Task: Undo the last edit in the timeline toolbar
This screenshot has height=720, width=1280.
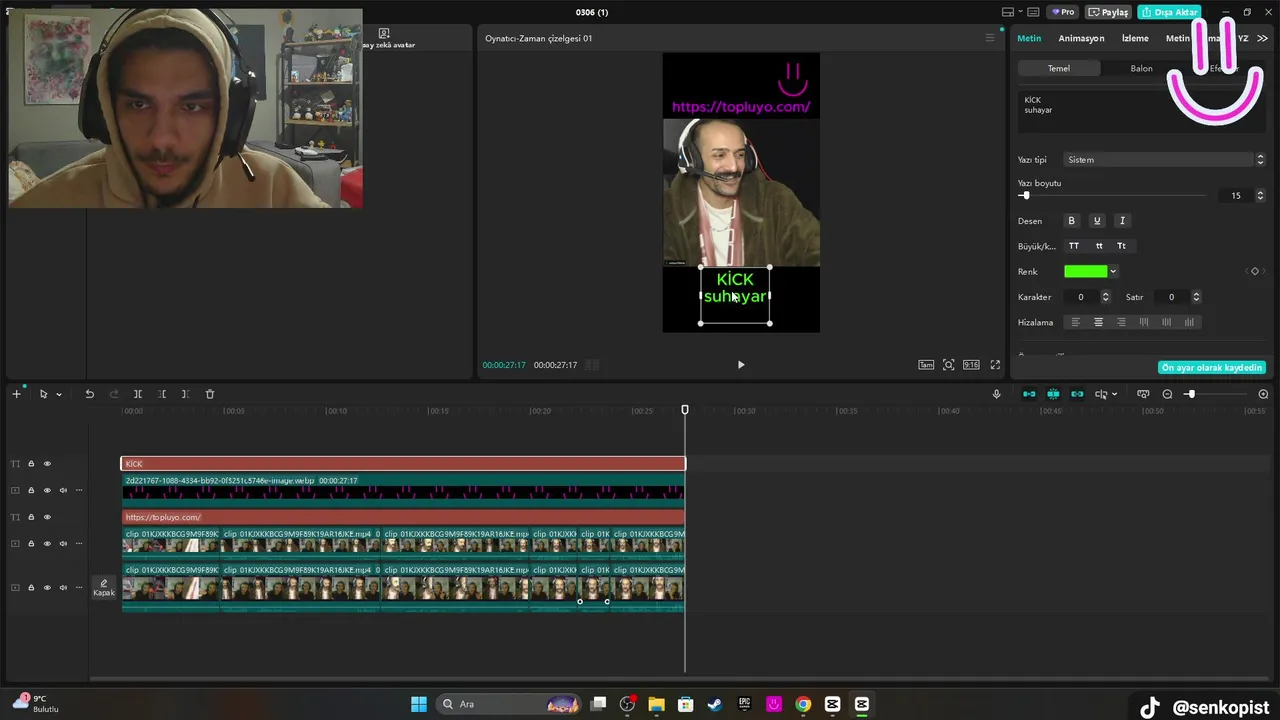Action: coord(89,394)
